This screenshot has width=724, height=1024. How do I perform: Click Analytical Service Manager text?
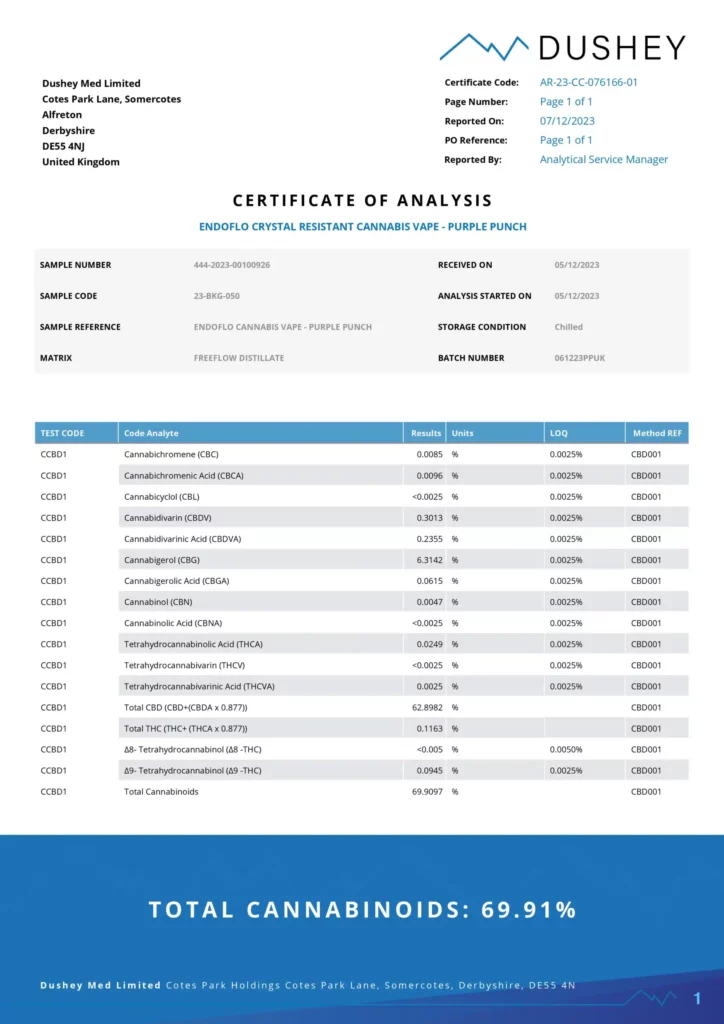(x=603, y=159)
